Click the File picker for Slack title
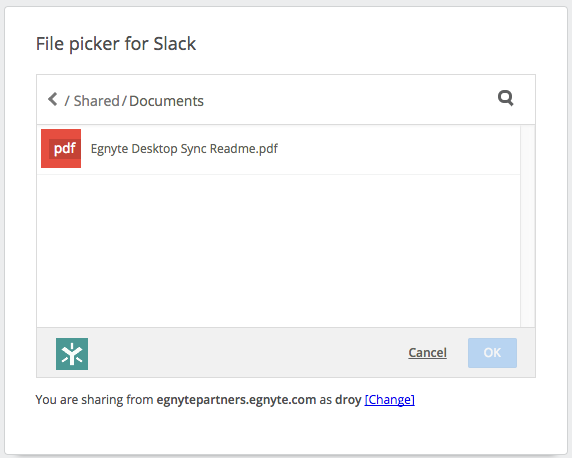572x458 pixels. pos(116,44)
